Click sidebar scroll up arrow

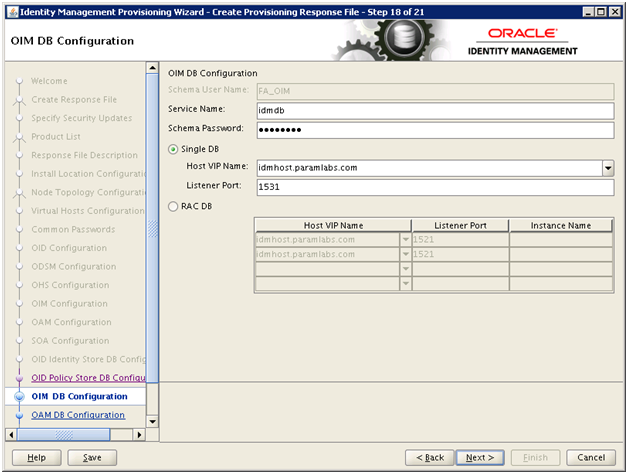click(x=153, y=68)
